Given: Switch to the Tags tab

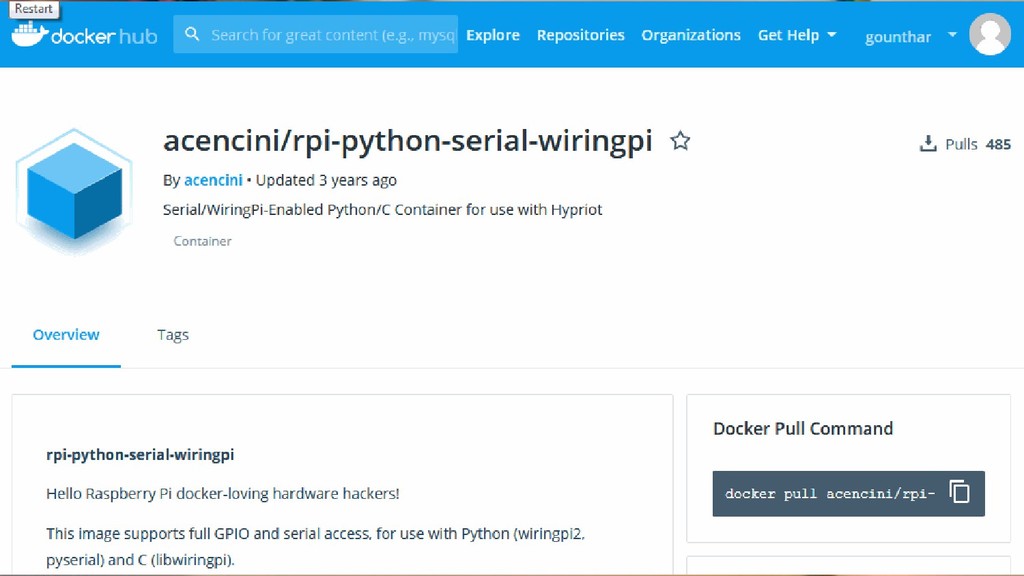Looking at the screenshot, I should click(x=173, y=335).
